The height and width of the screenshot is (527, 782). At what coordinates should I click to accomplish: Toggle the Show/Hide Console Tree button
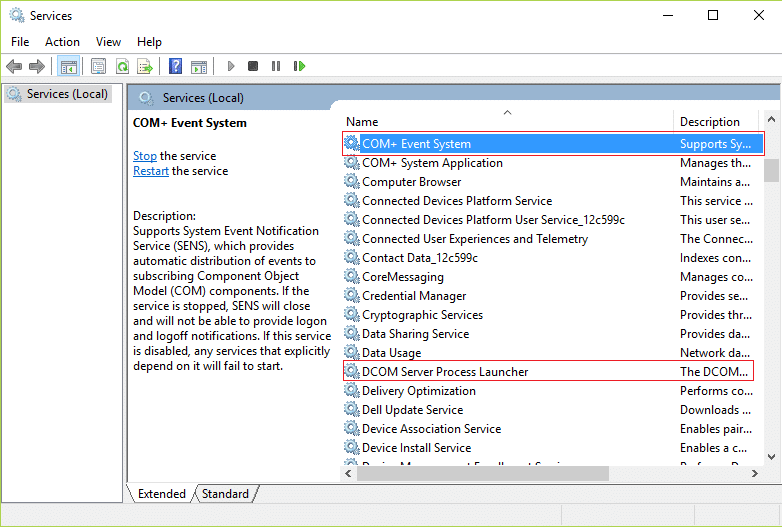[x=69, y=67]
